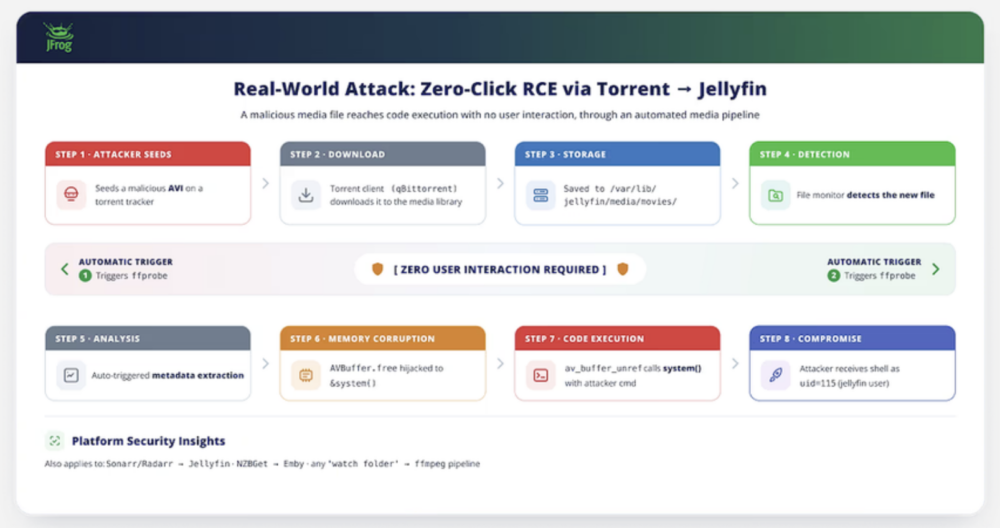Click the analysis chart icon in Step 5
This screenshot has width=1000, height=528.
pyautogui.click(x=71, y=375)
